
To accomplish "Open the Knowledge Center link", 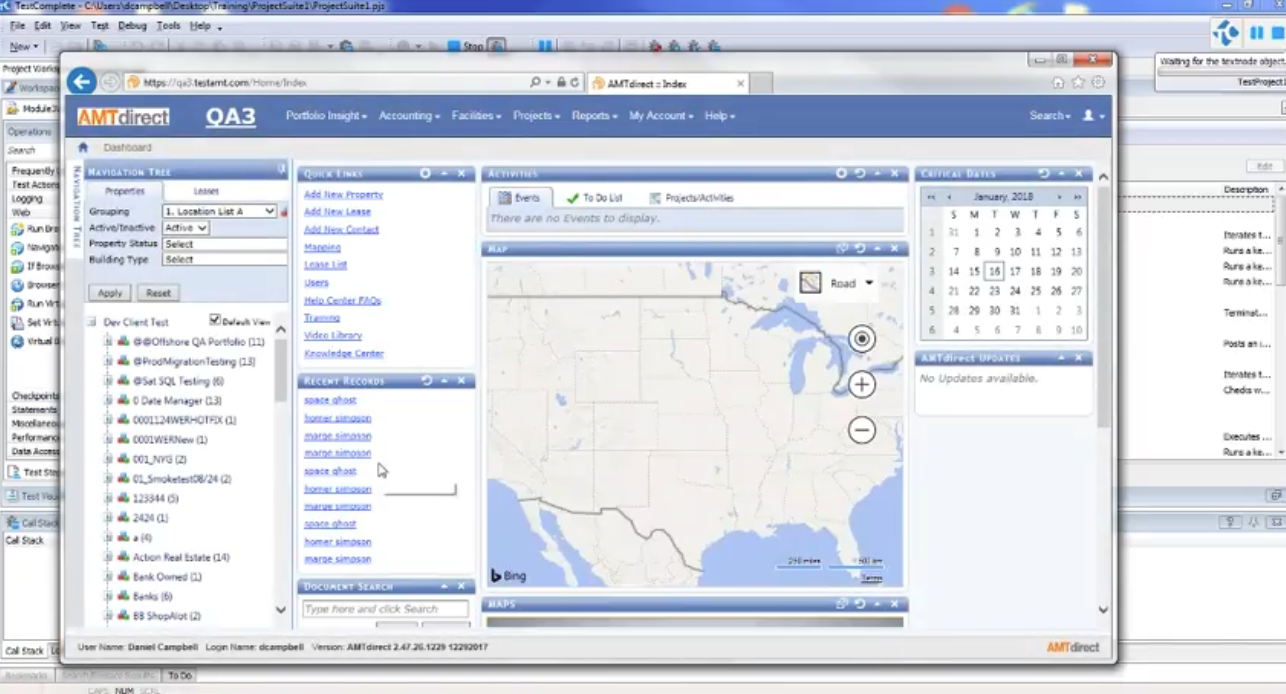I will pyautogui.click(x=343, y=353).
